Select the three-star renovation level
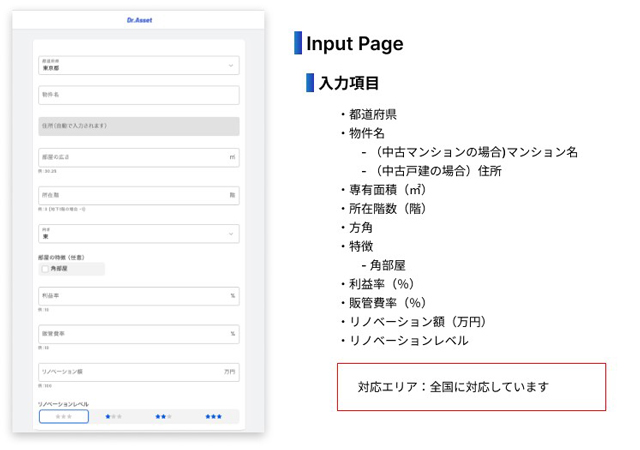The height and width of the screenshot is (450, 640). (x=213, y=417)
